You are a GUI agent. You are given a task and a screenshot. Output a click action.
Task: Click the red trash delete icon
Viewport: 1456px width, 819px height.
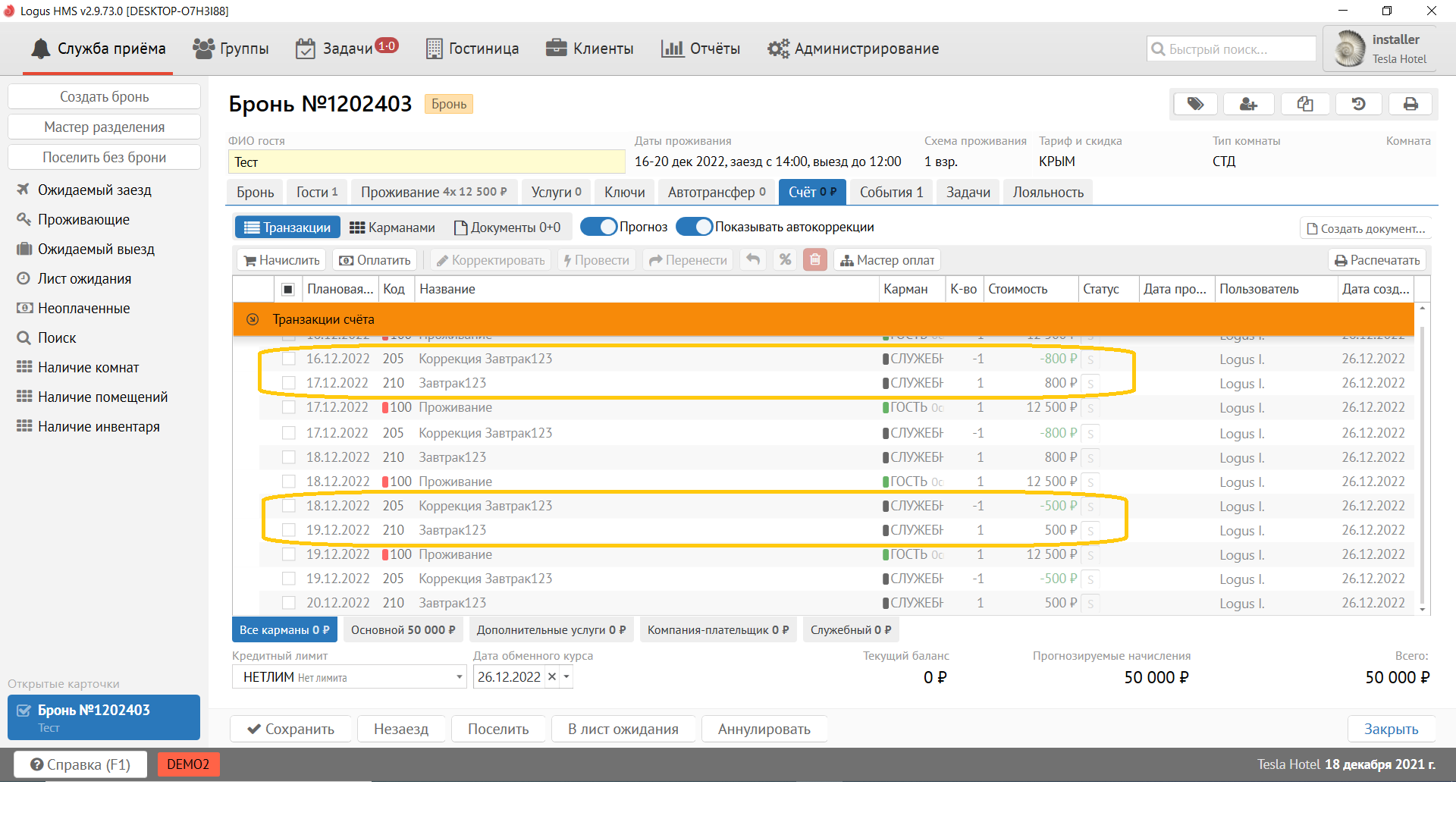[815, 260]
